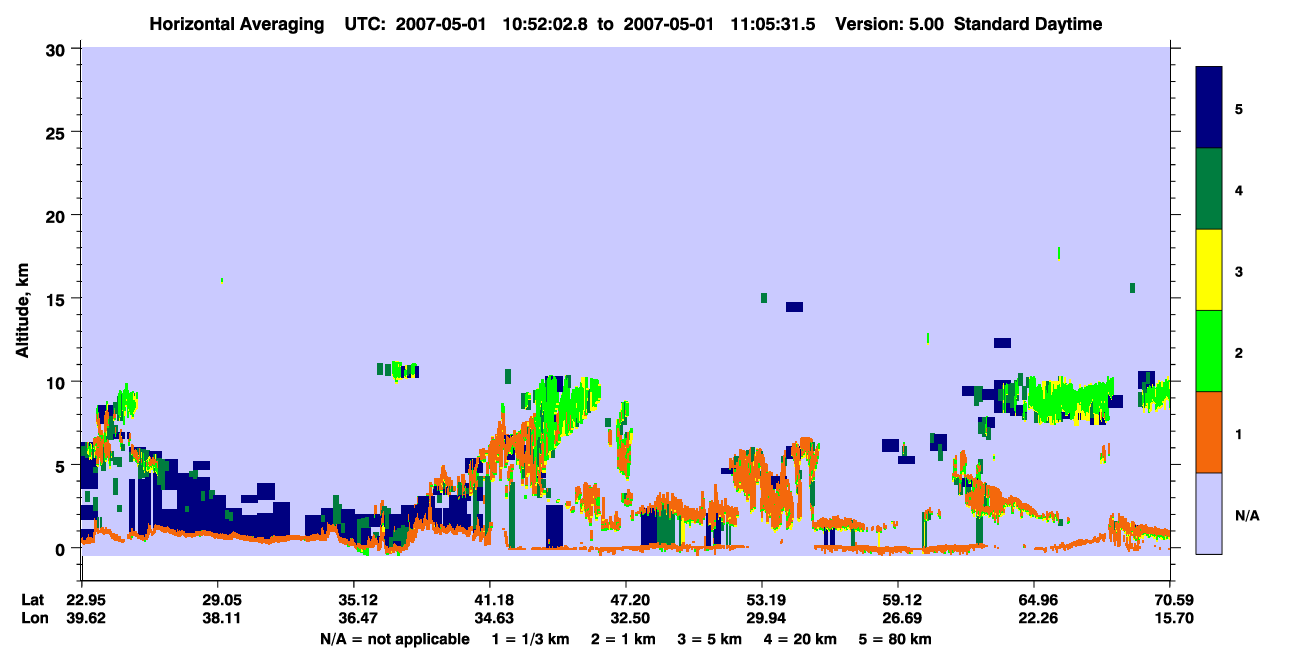This screenshot has width=1300, height=667.
Task: Click the dark green colorbar segment labeled 4
Action: pyautogui.click(x=1209, y=189)
